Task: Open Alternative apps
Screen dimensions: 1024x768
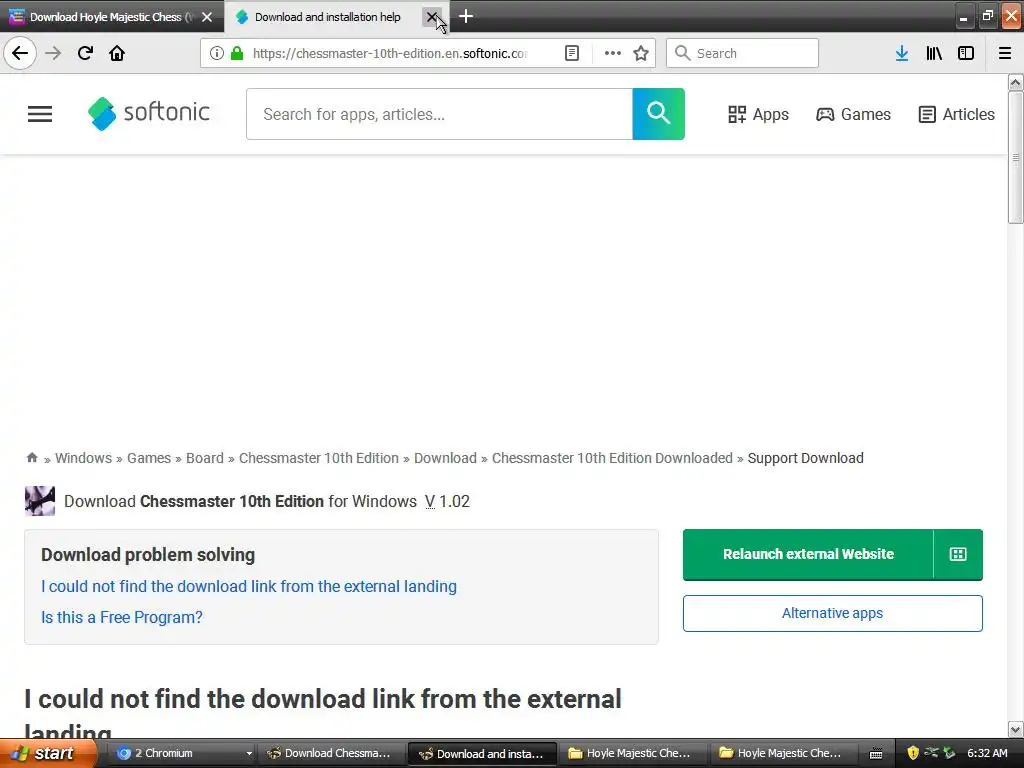Action: pyautogui.click(x=833, y=613)
